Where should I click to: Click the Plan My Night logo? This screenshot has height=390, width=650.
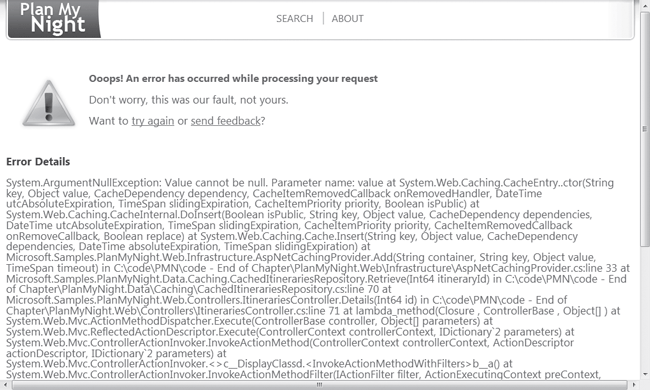[54, 19]
